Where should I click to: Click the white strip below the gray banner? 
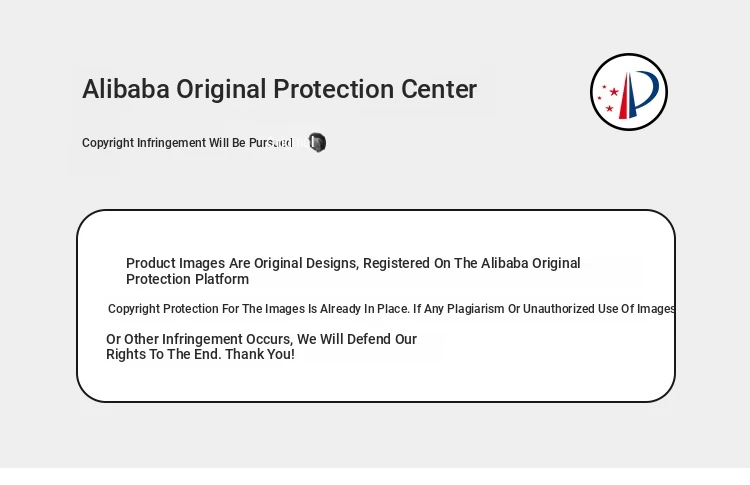click(375, 476)
